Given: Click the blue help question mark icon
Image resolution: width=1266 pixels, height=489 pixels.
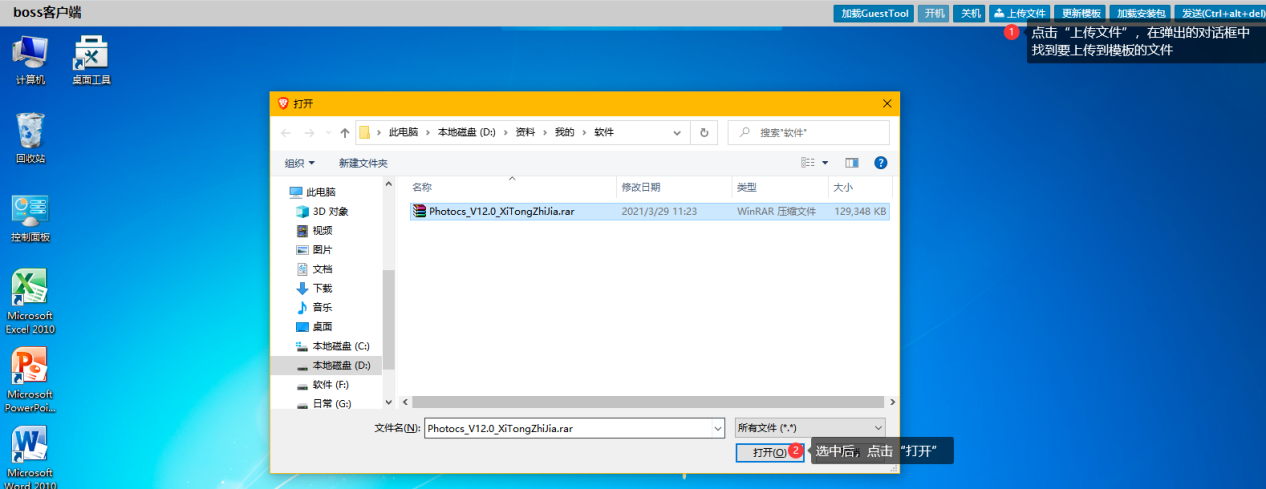Looking at the screenshot, I should (881, 163).
